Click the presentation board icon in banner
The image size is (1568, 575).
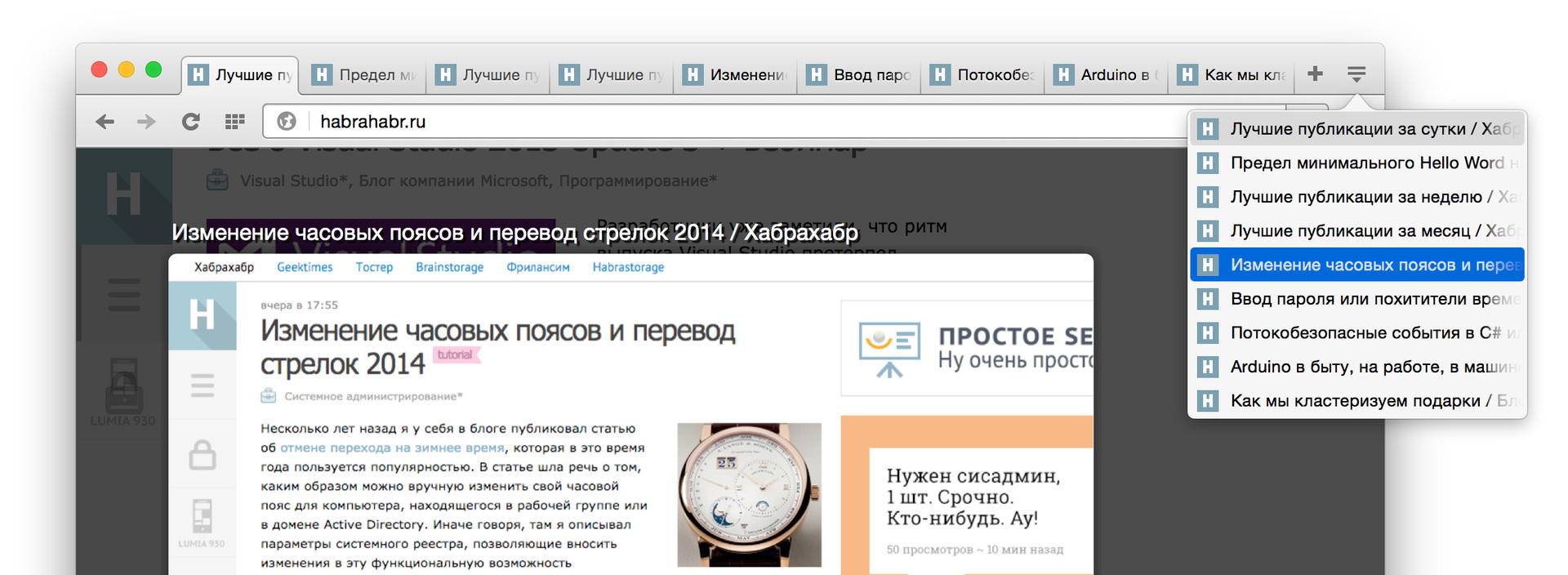(x=889, y=349)
